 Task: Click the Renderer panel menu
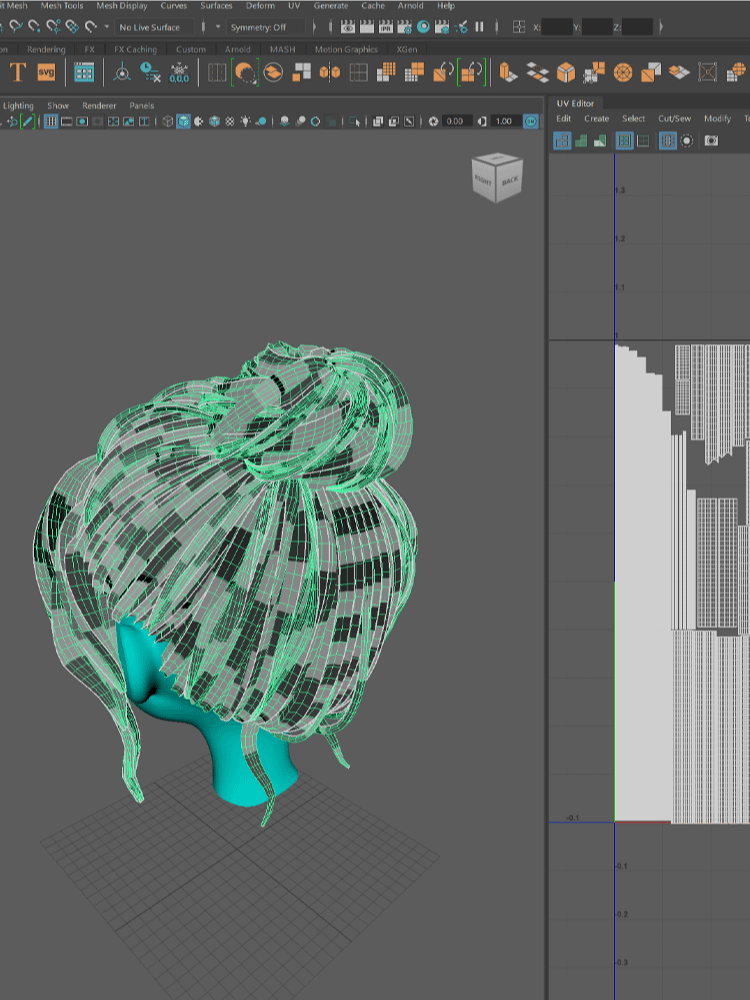tap(99, 105)
